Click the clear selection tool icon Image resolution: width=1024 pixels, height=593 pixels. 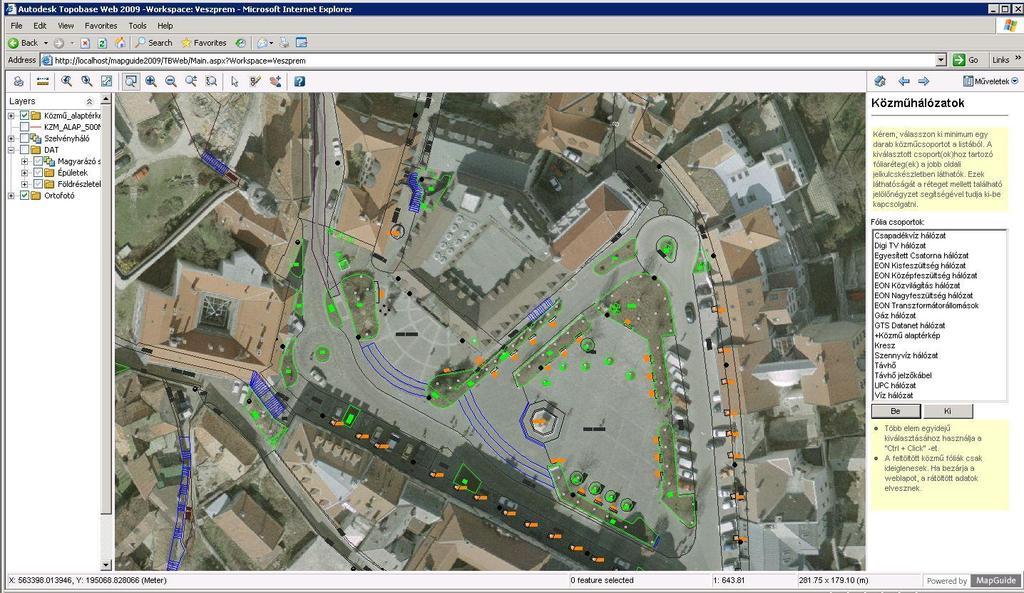click(255, 82)
